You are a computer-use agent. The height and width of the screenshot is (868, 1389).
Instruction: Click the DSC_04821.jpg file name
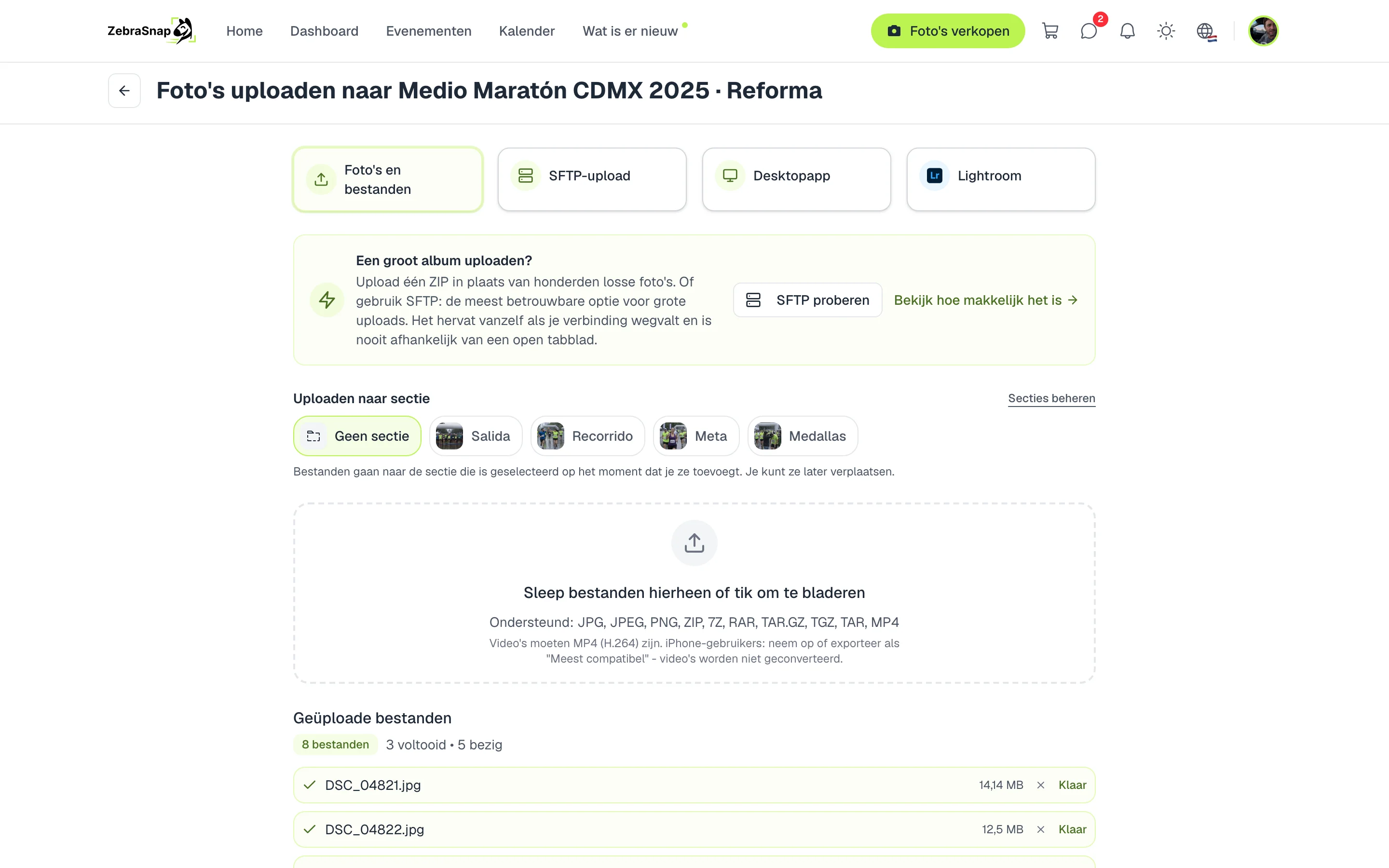[373, 785]
